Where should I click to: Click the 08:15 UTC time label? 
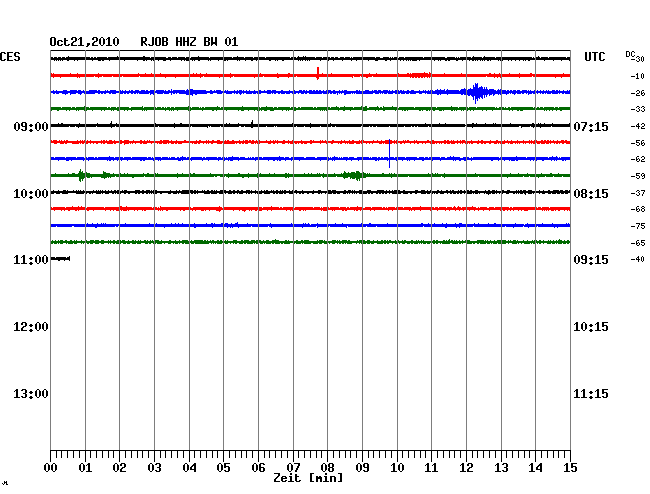591,194
